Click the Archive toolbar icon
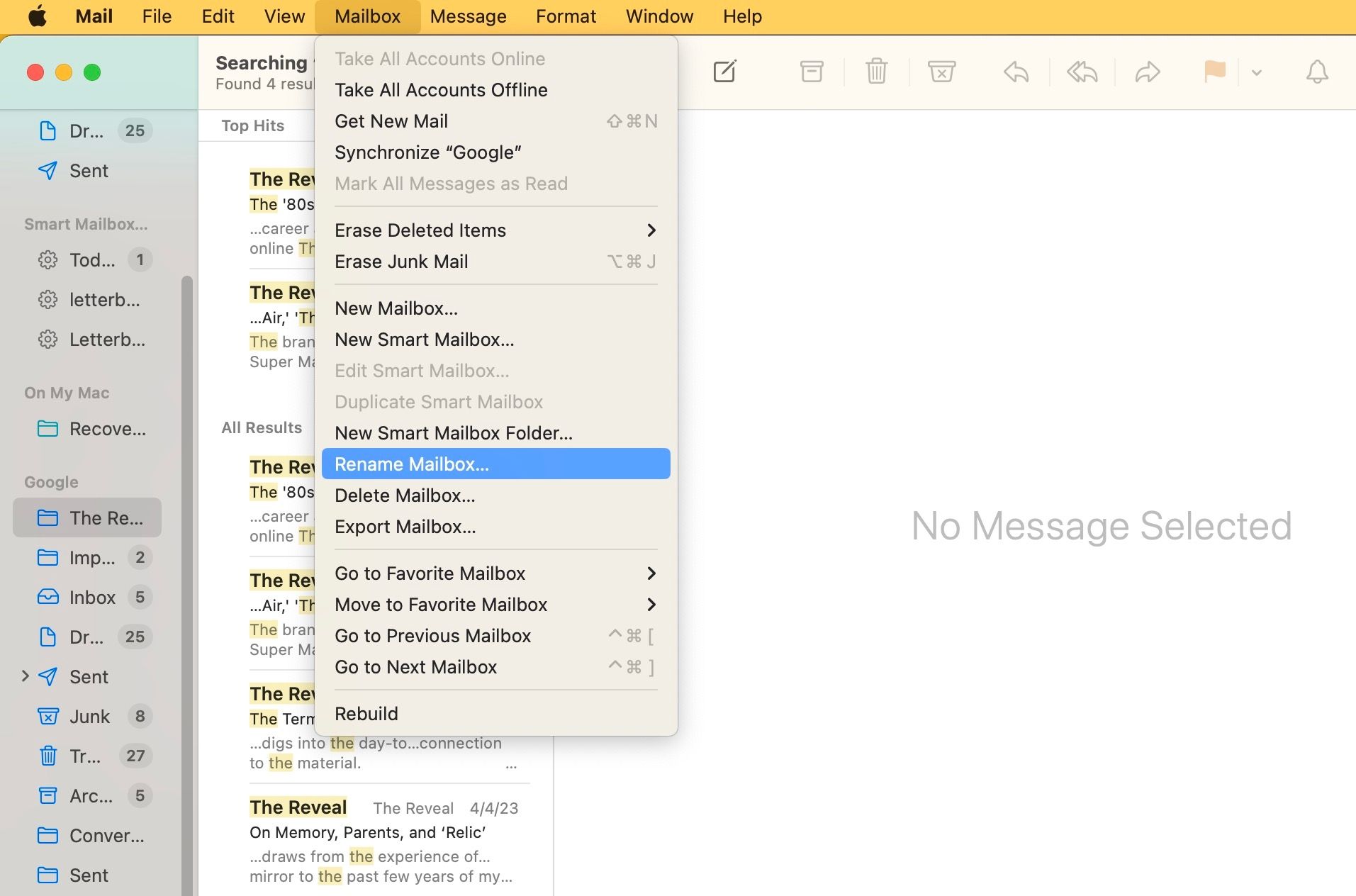Image resolution: width=1356 pixels, height=896 pixels. click(x=811, y=71)
